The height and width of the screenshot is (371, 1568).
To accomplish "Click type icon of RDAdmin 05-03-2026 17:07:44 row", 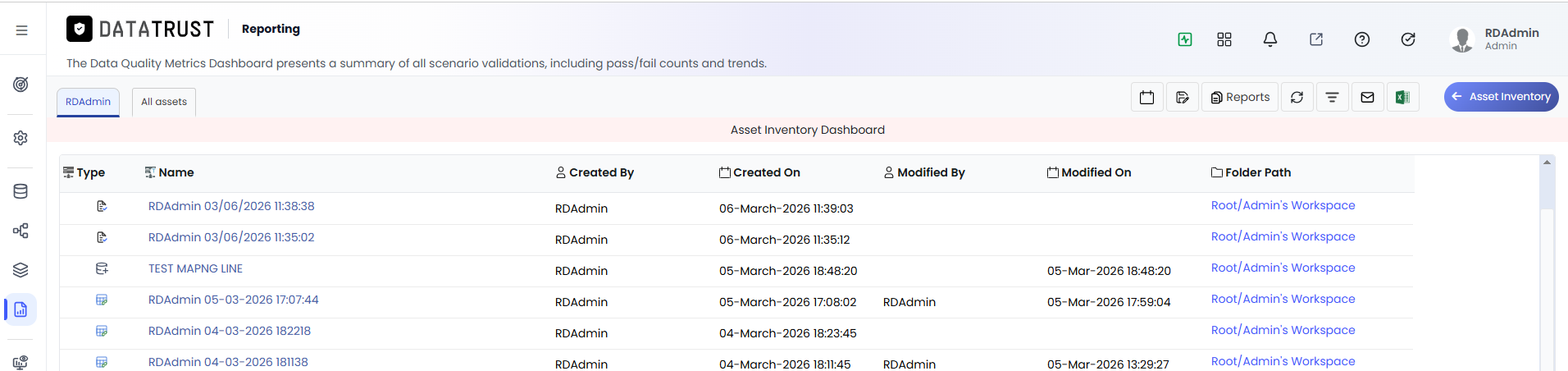I will click(x=102, y=300).
